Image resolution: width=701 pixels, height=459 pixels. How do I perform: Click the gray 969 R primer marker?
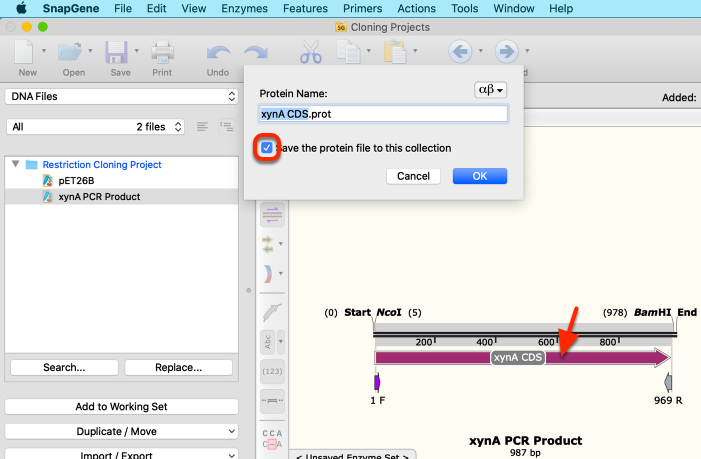click(x=668, y=383)
